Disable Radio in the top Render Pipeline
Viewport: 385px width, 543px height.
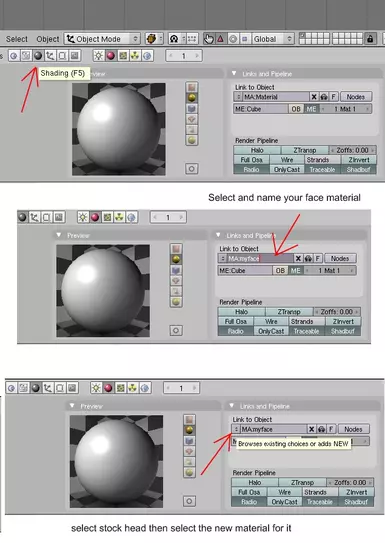(x=251, y=170)
